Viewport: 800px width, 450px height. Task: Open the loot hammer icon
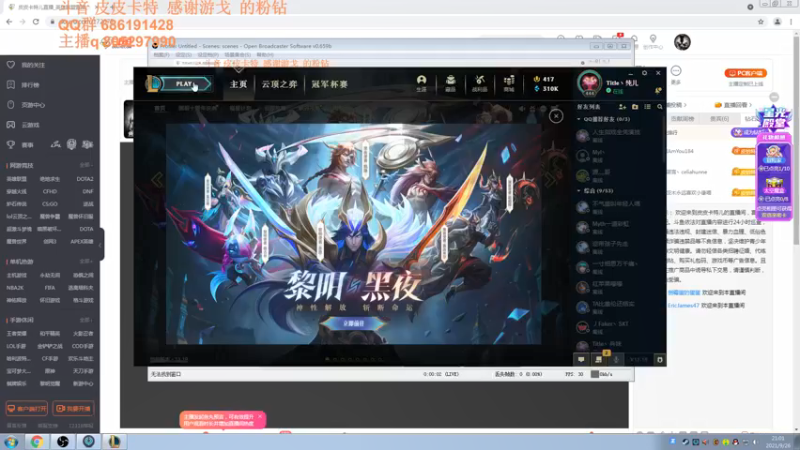[480, 83]
